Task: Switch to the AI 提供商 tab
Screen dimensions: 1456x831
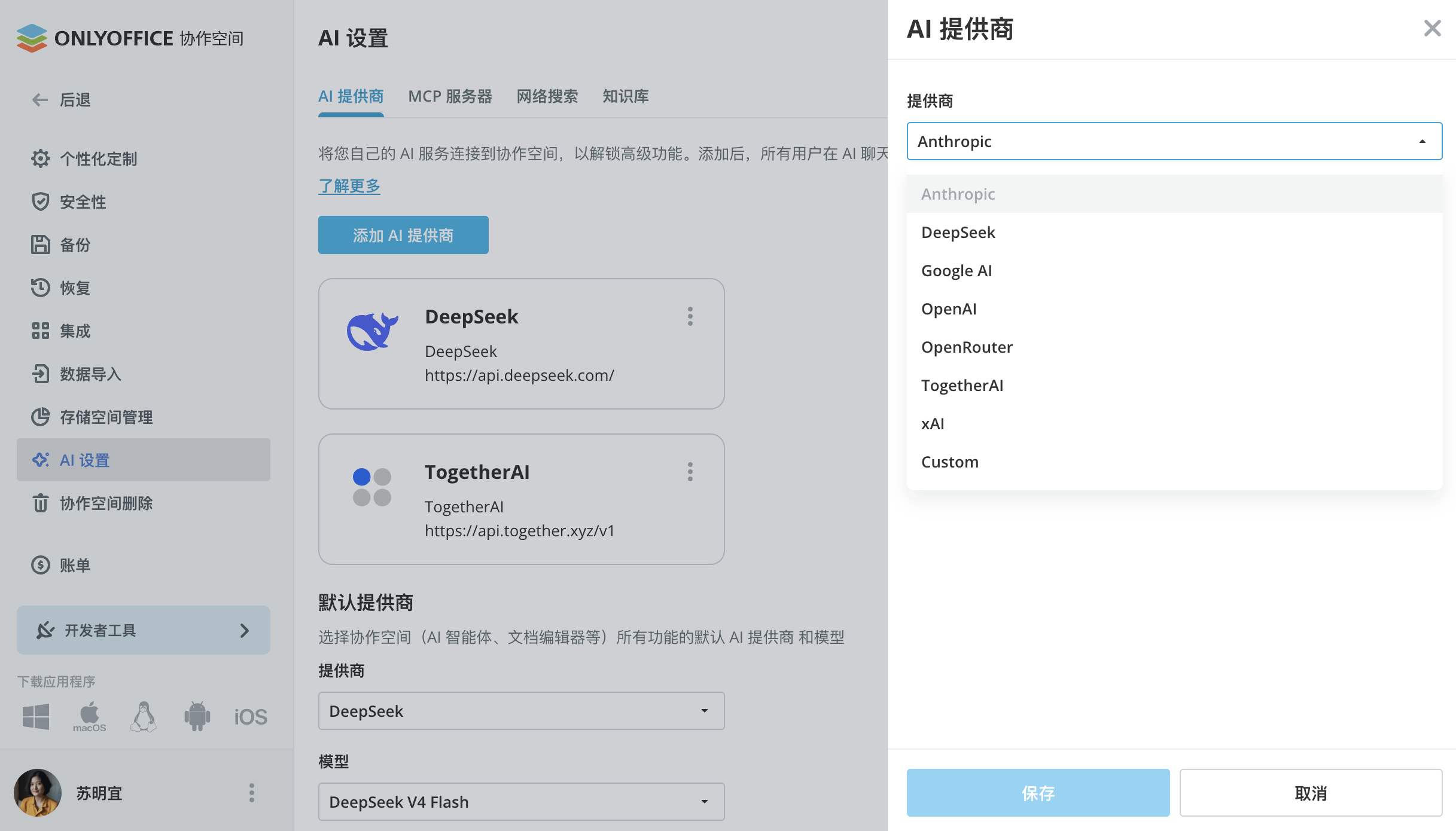Action: [351, 96]
